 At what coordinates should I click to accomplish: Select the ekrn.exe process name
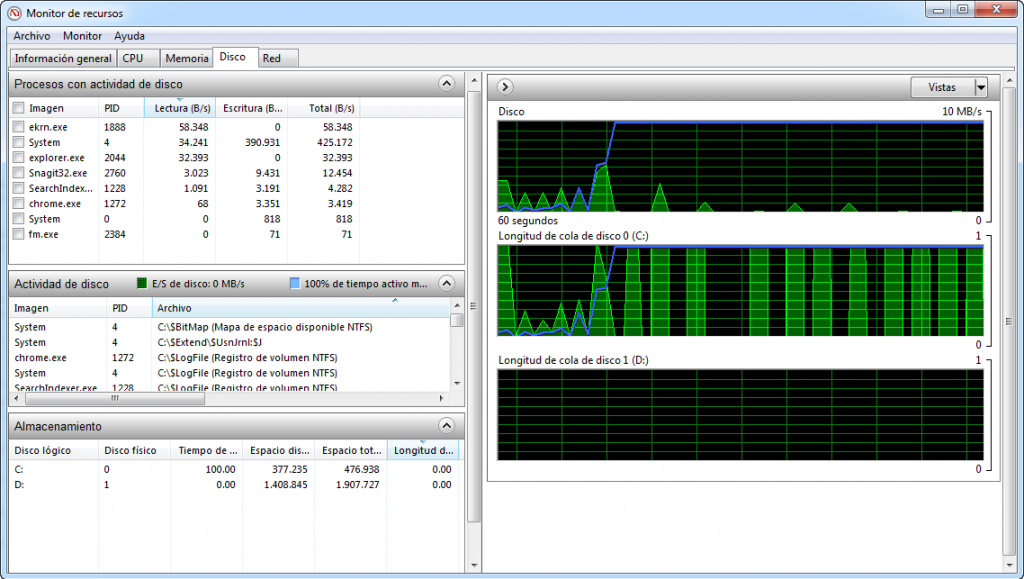(48, 127)
